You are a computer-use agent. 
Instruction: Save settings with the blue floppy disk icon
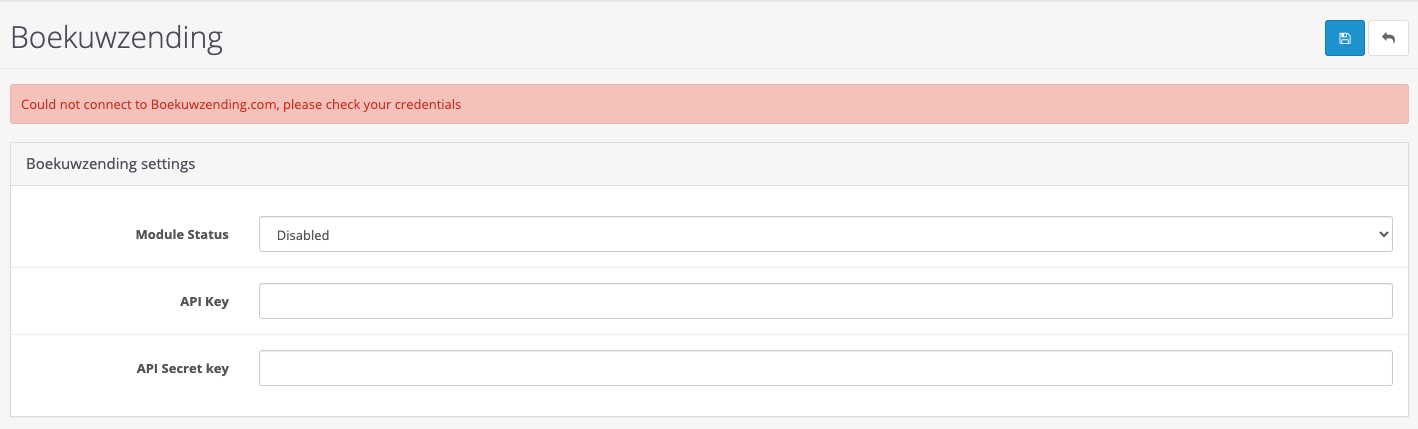1344,38
